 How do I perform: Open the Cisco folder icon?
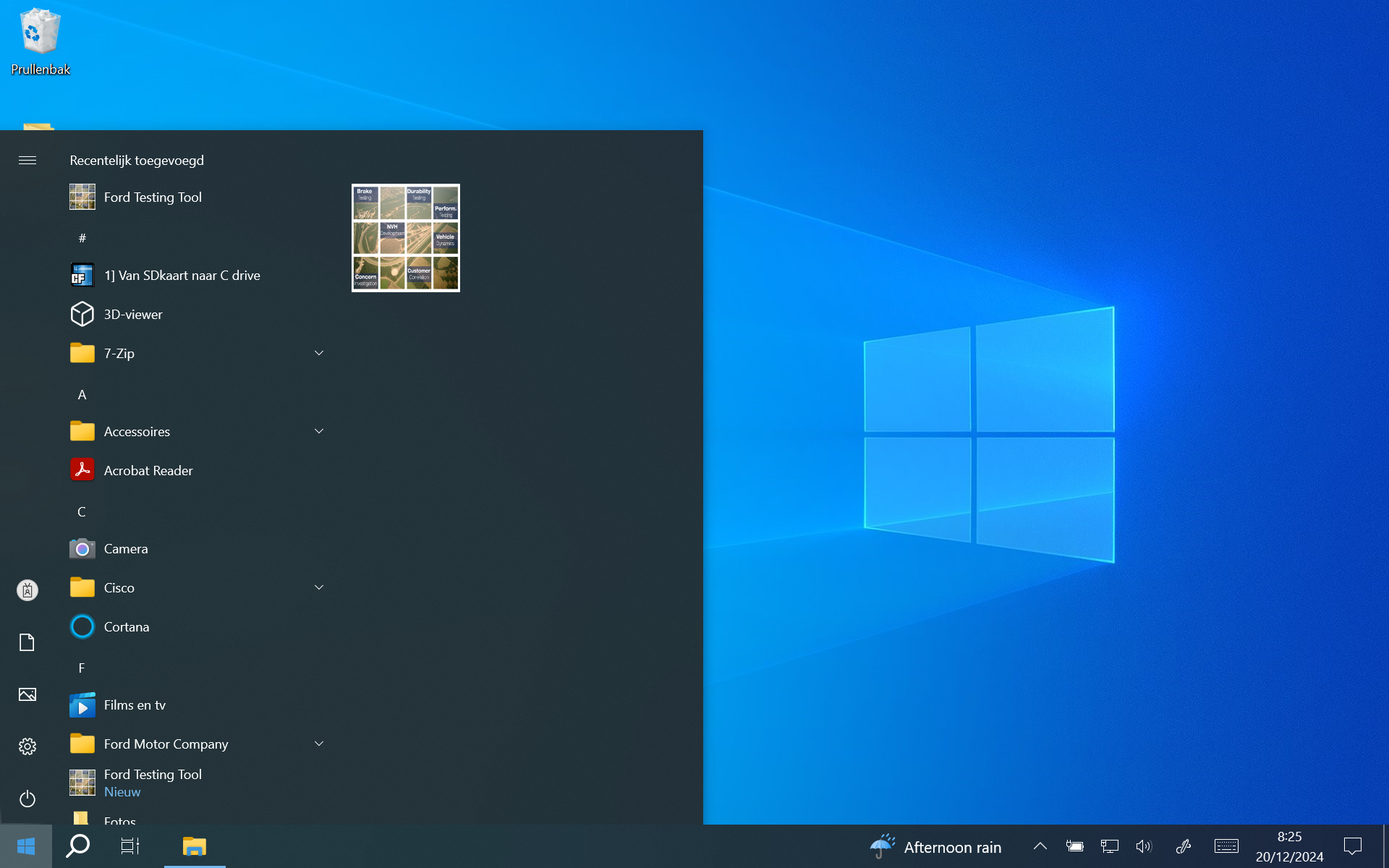coord(82,588)
